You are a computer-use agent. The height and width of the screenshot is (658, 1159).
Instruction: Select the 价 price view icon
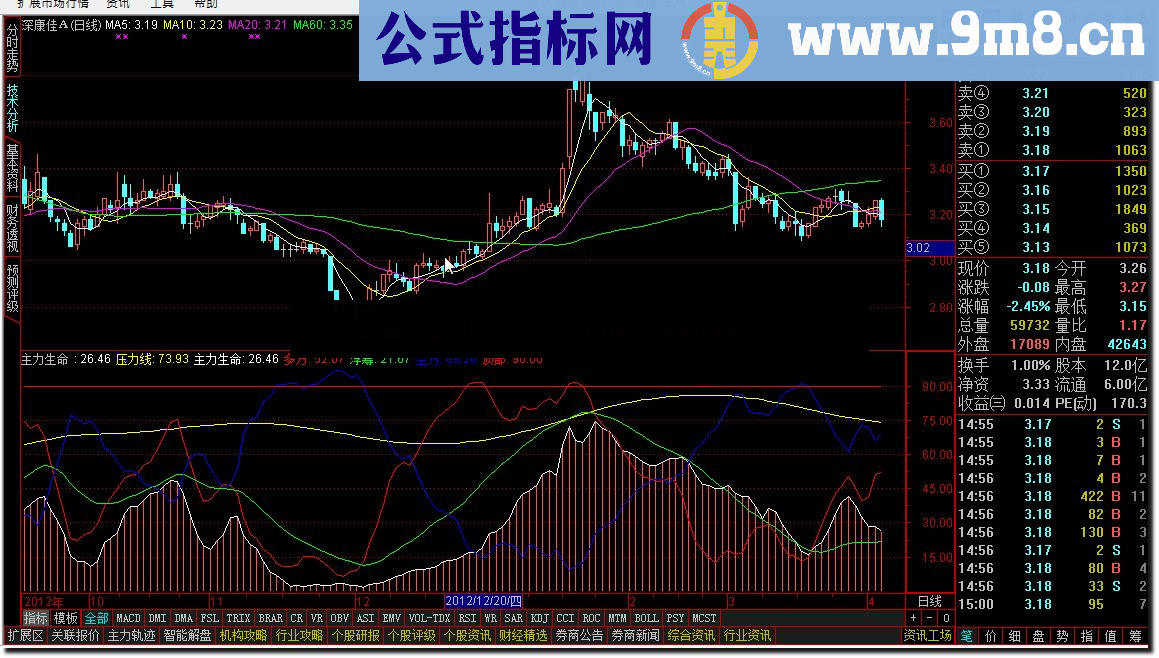click(x=991, y=635)
